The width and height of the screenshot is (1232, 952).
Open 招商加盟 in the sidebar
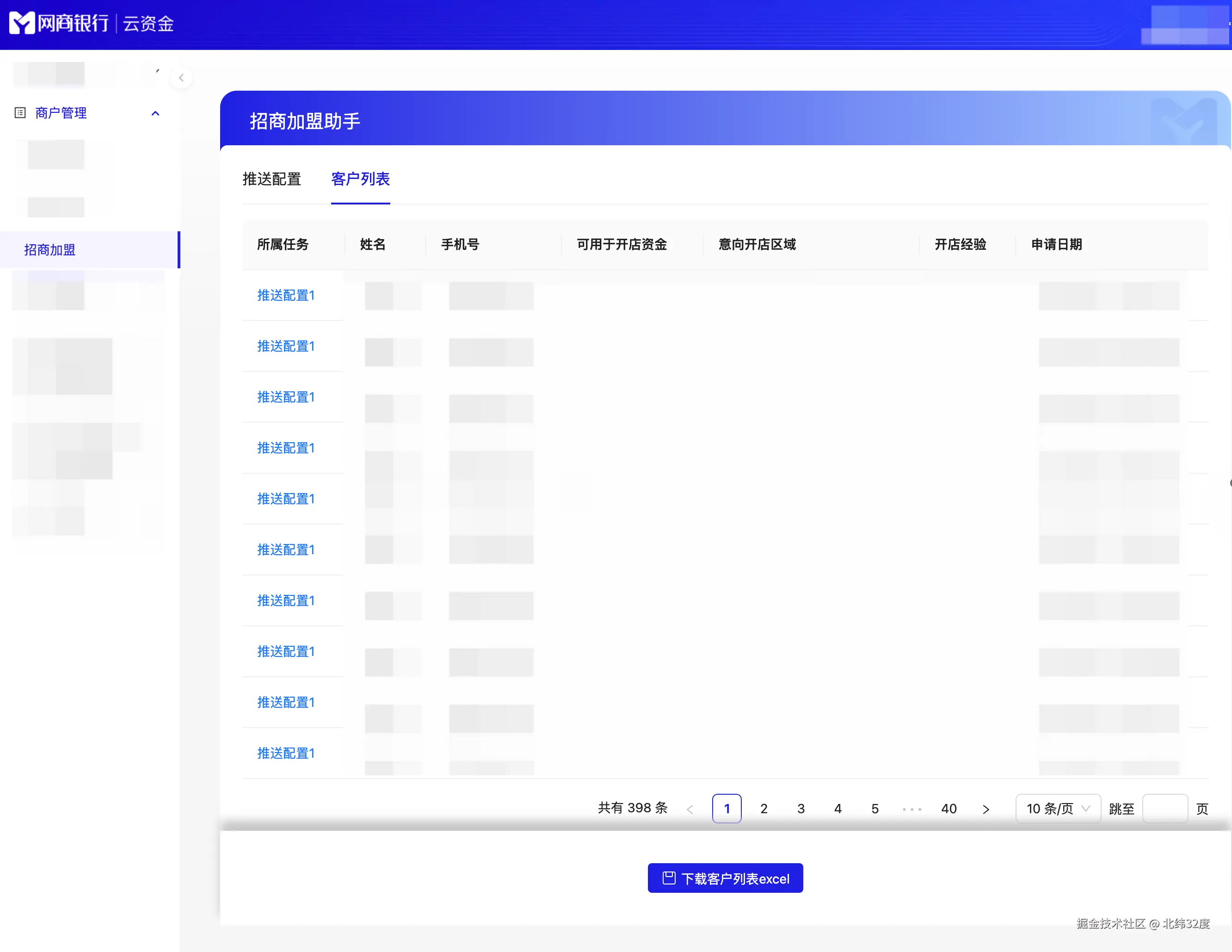coord(49,249)
